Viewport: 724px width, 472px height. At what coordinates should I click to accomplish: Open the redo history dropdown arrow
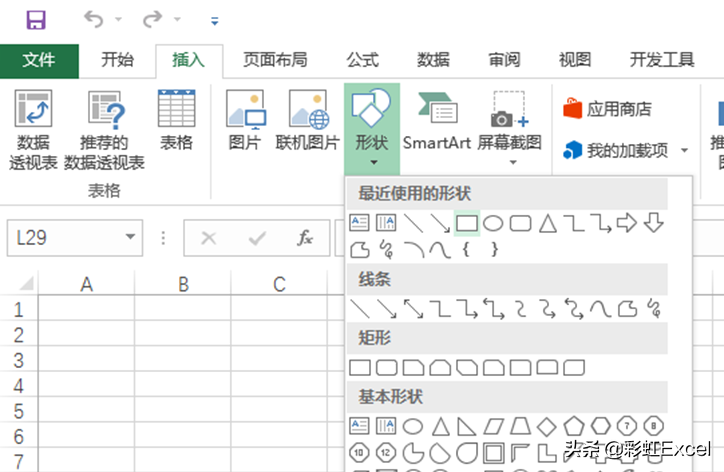[177, 19]
